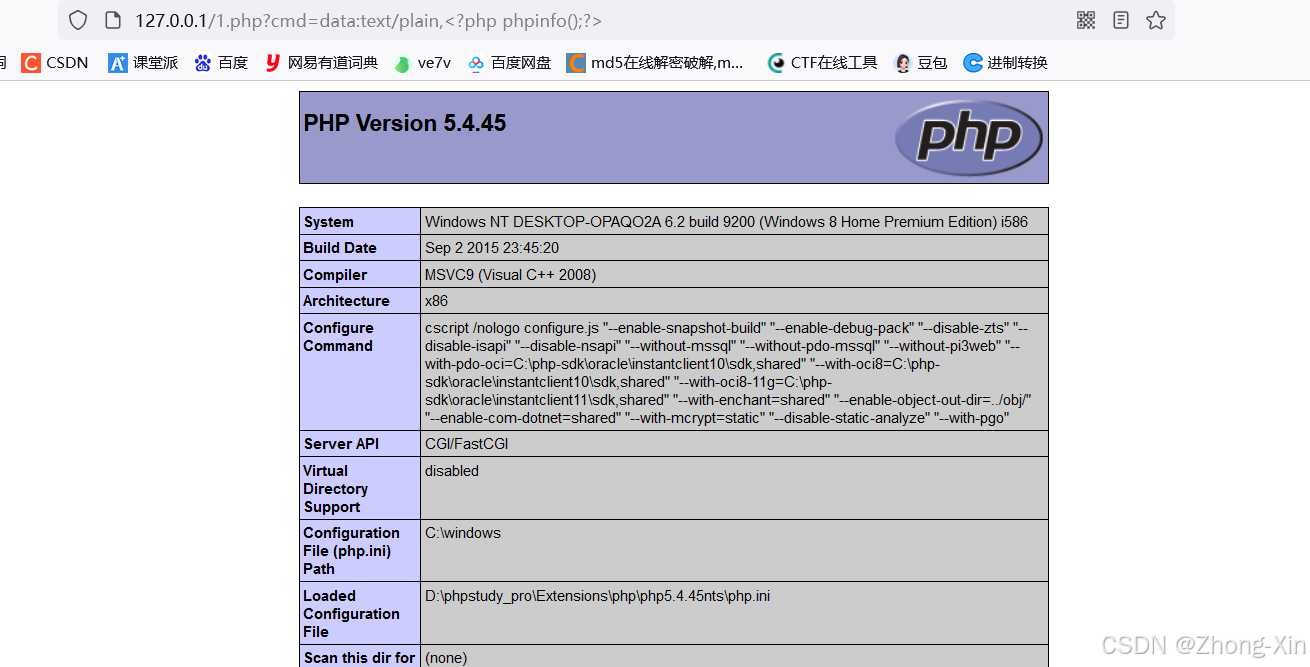Click the C:\windows path value
Viewport: 1310px width, 667px height.
tap(463, 533)
